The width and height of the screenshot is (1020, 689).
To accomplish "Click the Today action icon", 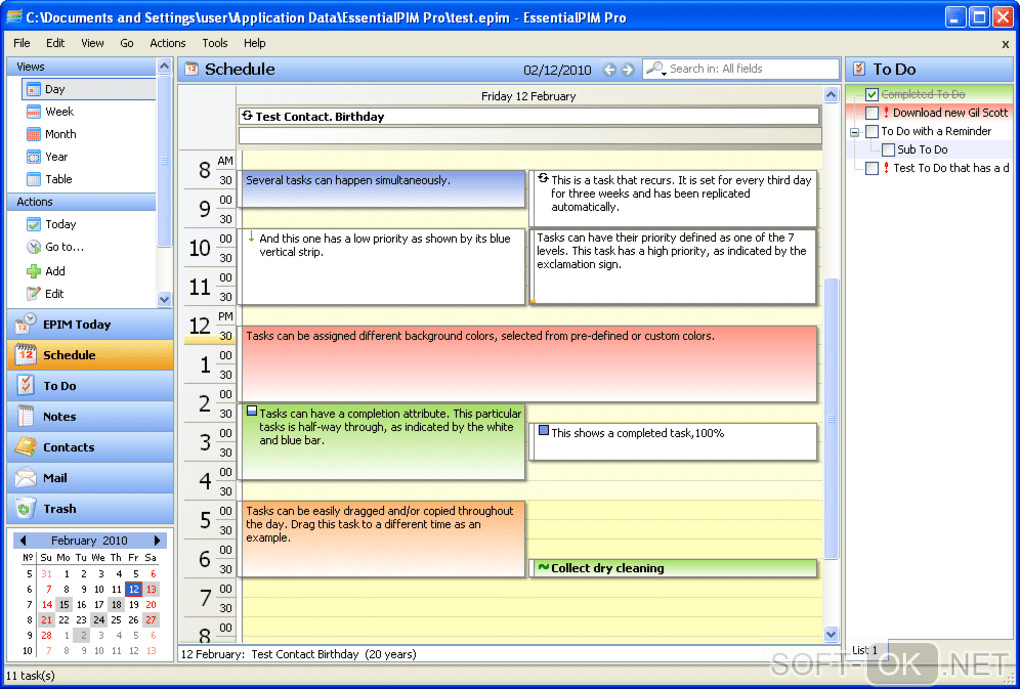I will pos(34,224).
